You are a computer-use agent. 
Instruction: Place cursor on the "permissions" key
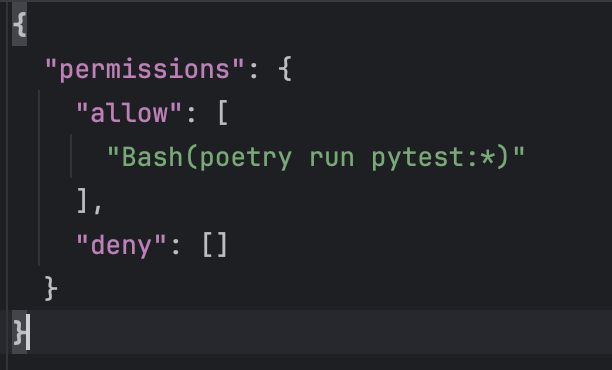click(x=144, y=69)
